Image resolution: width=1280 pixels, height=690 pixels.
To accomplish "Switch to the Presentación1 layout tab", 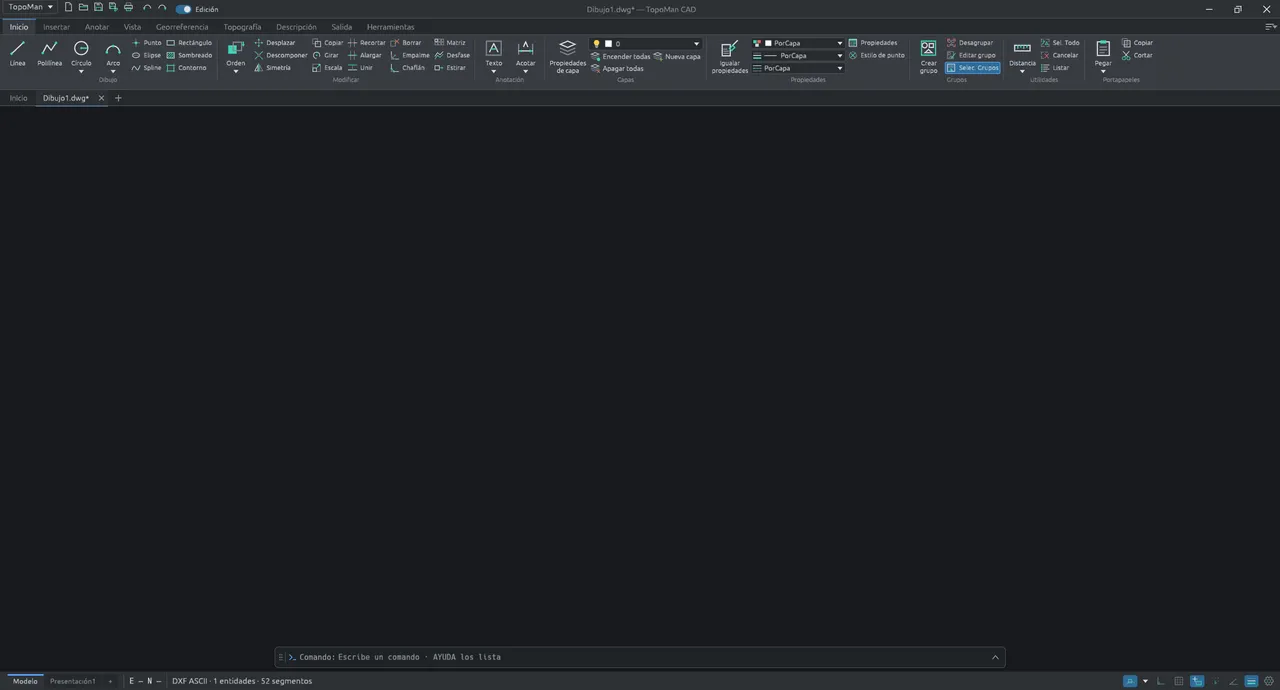I will 73,681.
